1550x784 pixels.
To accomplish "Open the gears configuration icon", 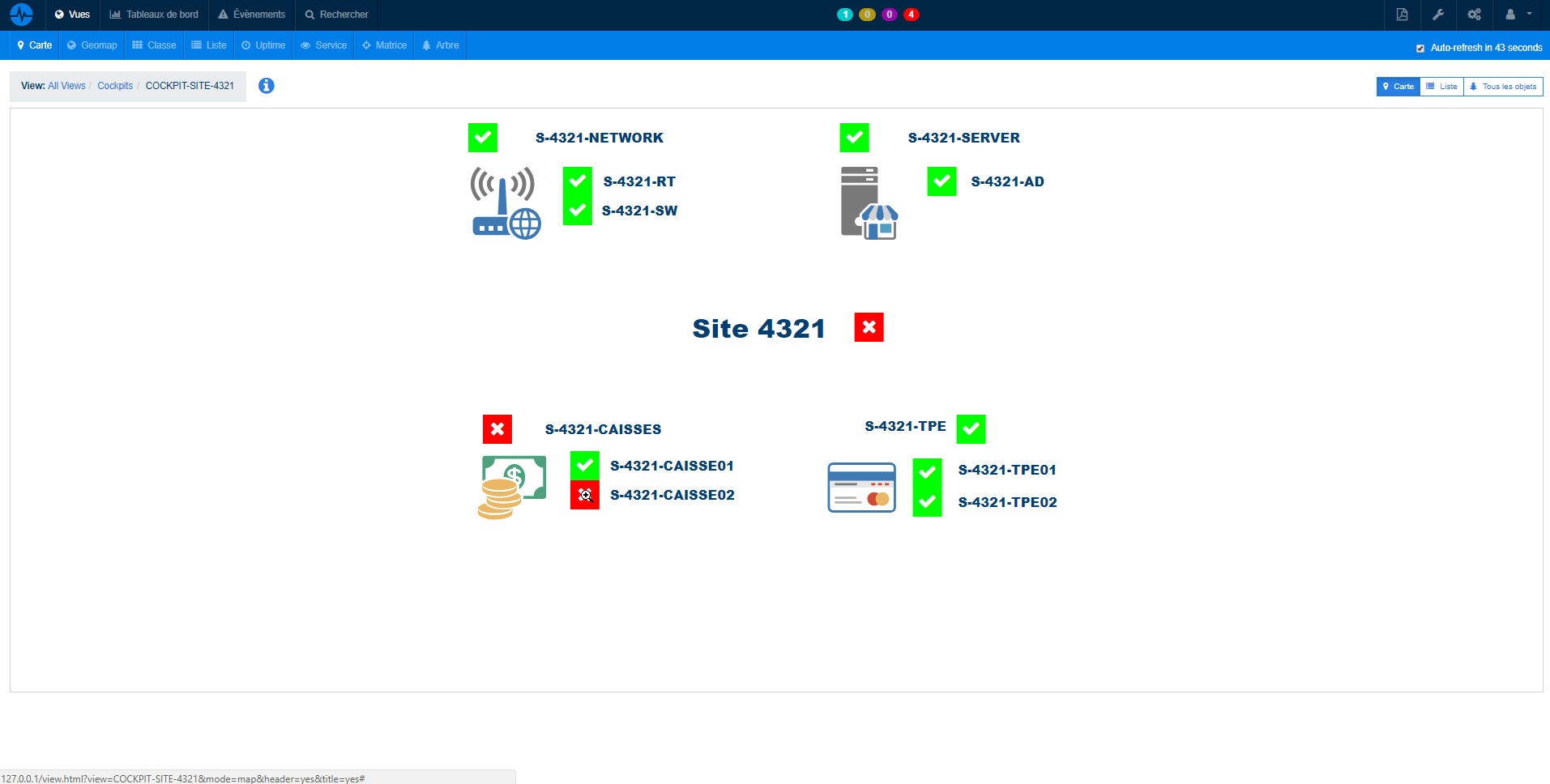I will 1474,15.
